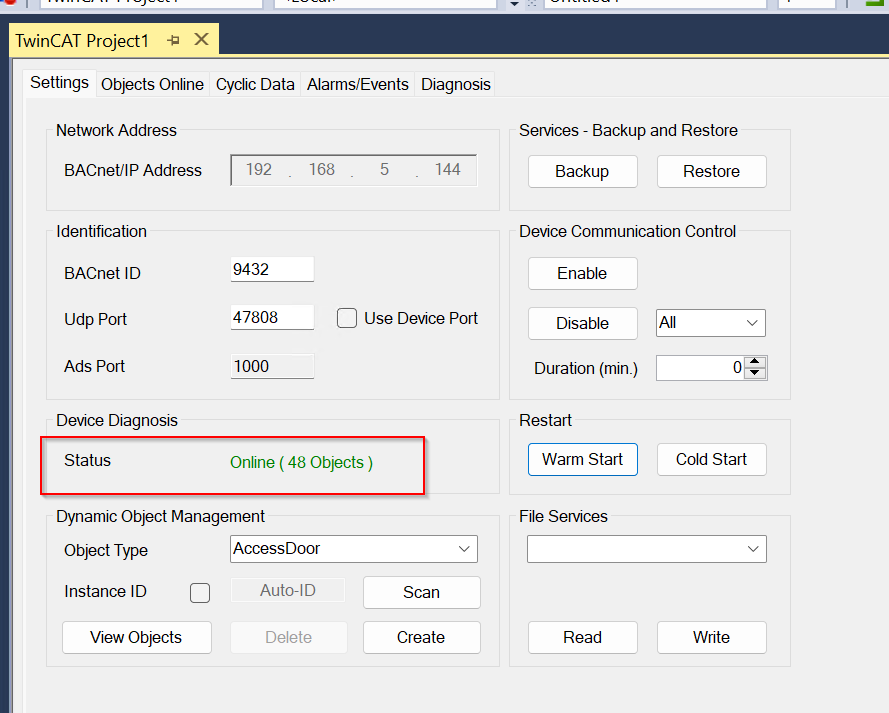889x713 pixels.
Task: Perform a Cold Start
Action: (712, 459)
